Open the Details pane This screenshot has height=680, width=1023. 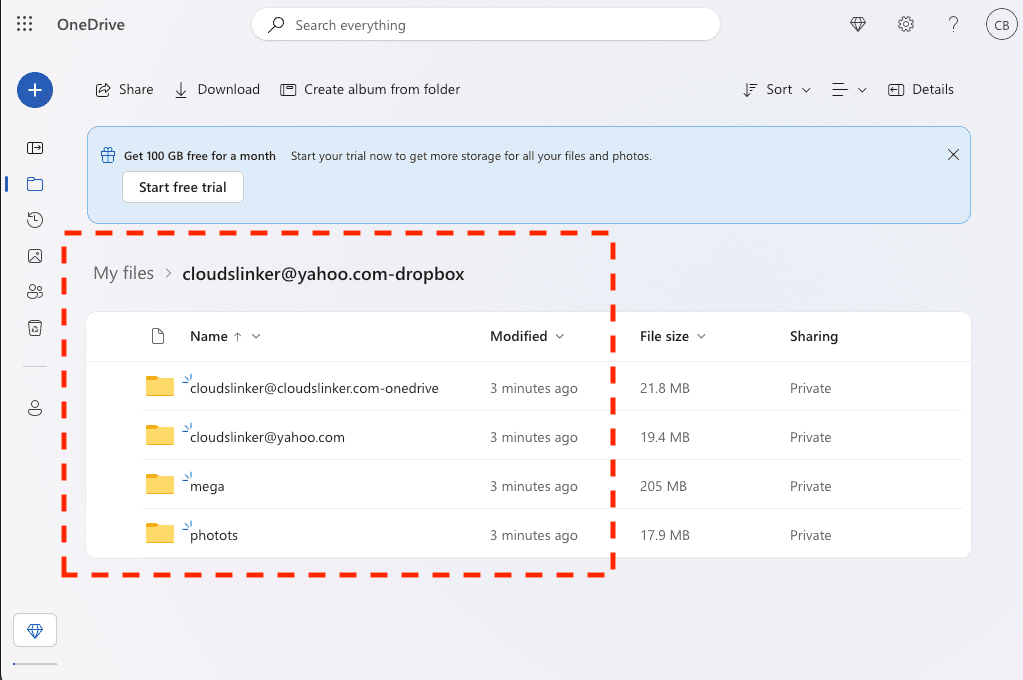921,89
